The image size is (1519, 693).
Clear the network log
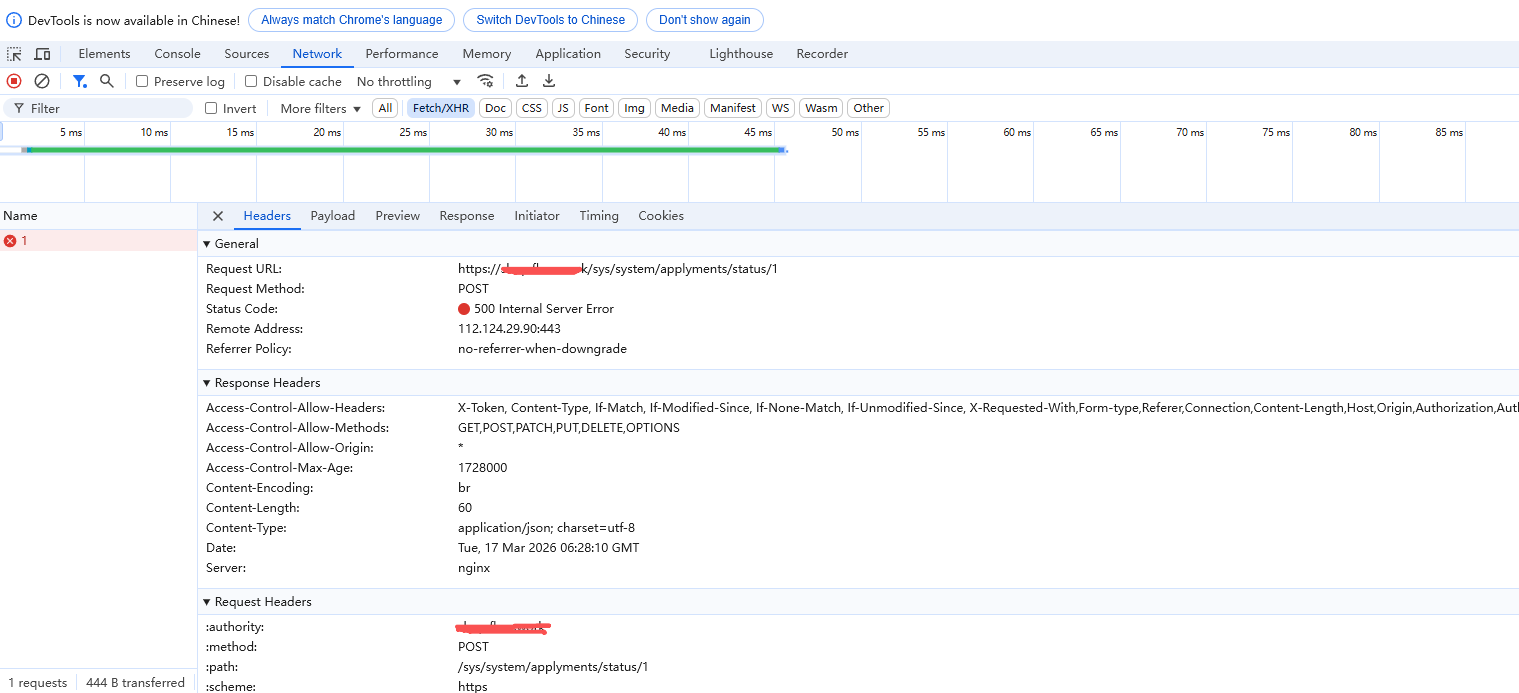(x=42, y=81)
